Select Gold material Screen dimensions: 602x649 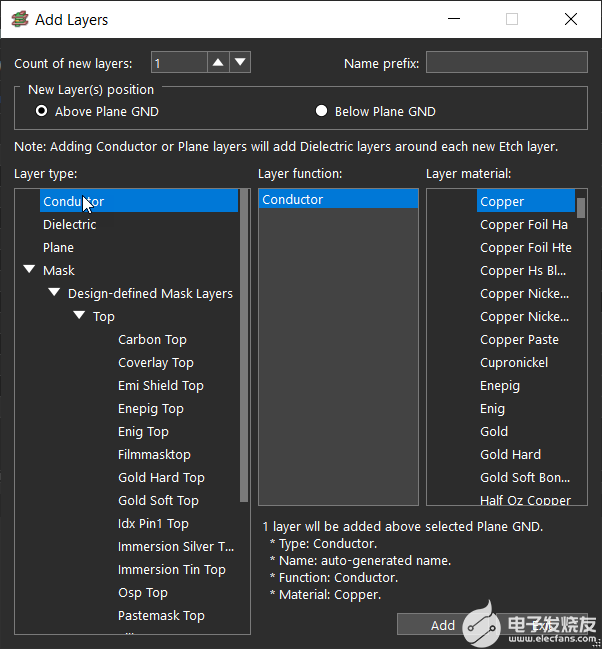pos(494,432)
